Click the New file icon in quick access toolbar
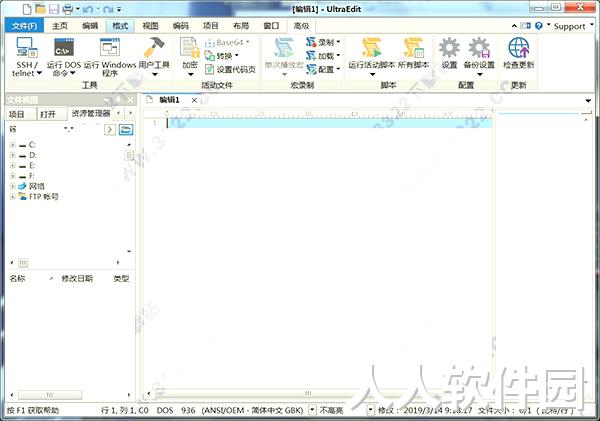Viewport: 600px width, 421px height. tap(26, 9)
